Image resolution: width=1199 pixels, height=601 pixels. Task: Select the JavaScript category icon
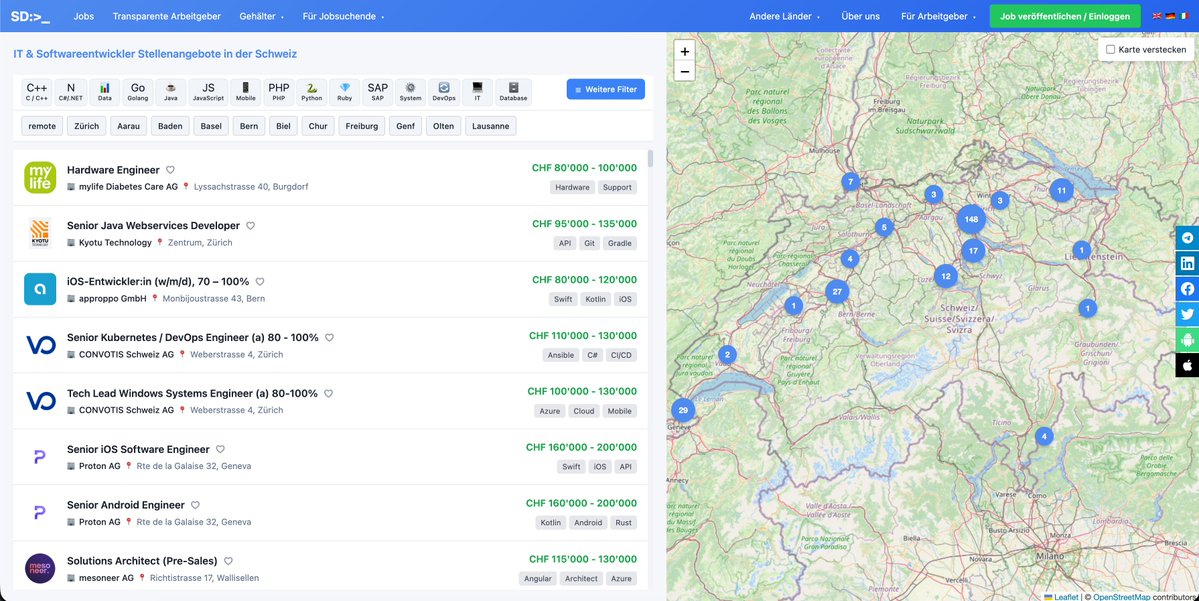208,92
